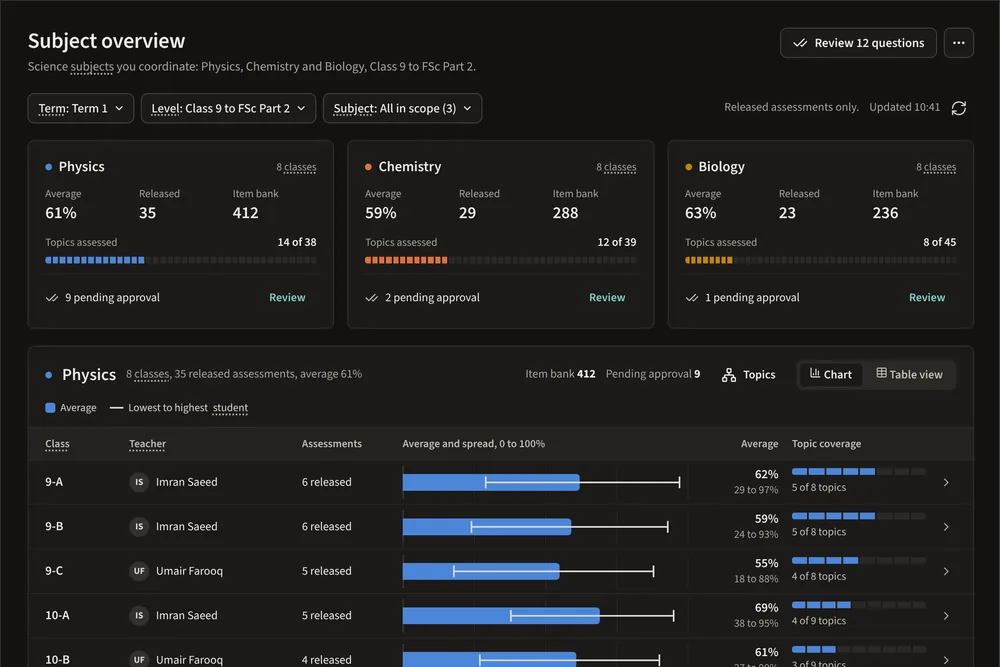1000x667 pixels.
Task: Click Review link in the Biology card
Action: click(927, 297)
